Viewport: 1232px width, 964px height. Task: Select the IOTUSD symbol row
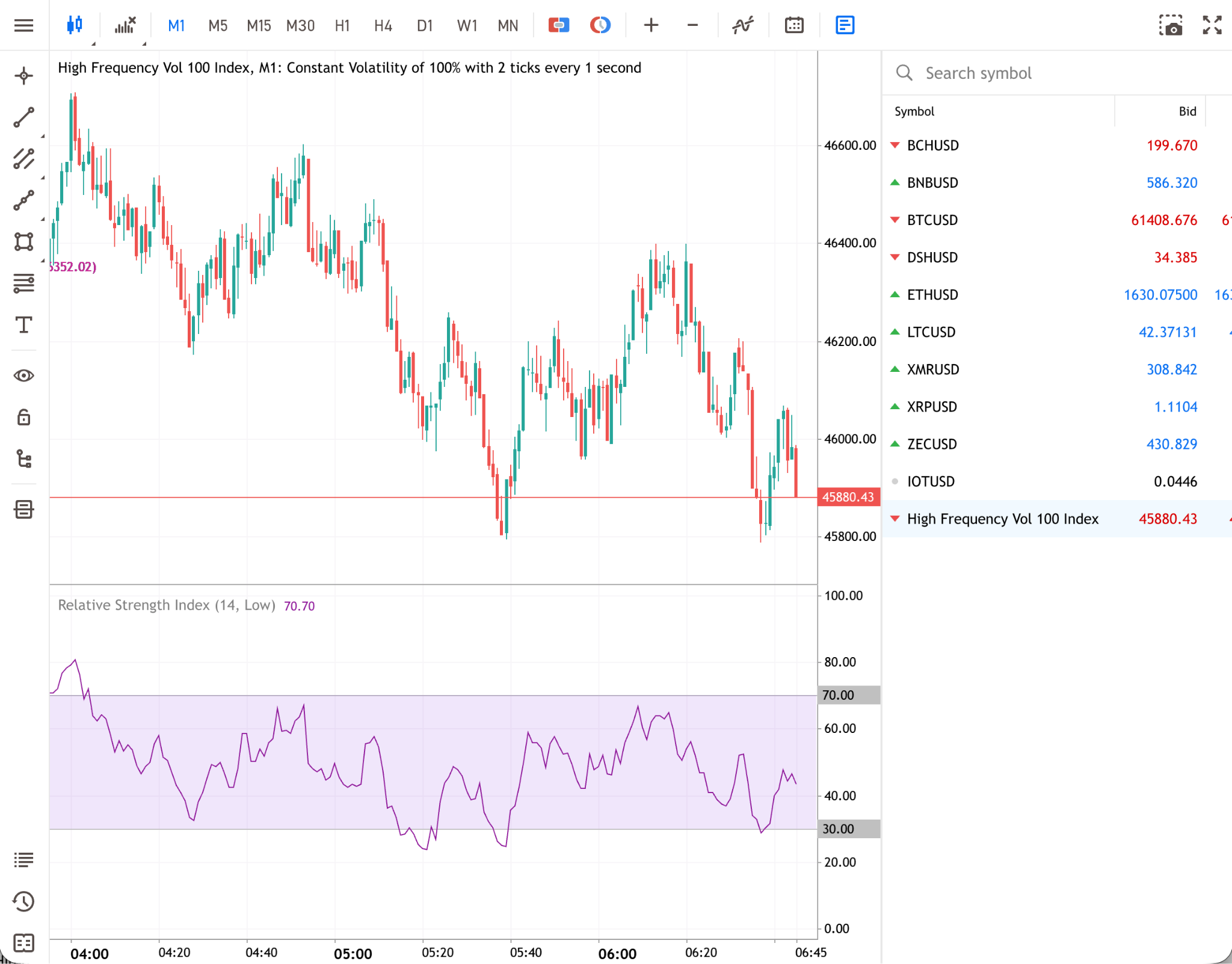coord(1057,481)
